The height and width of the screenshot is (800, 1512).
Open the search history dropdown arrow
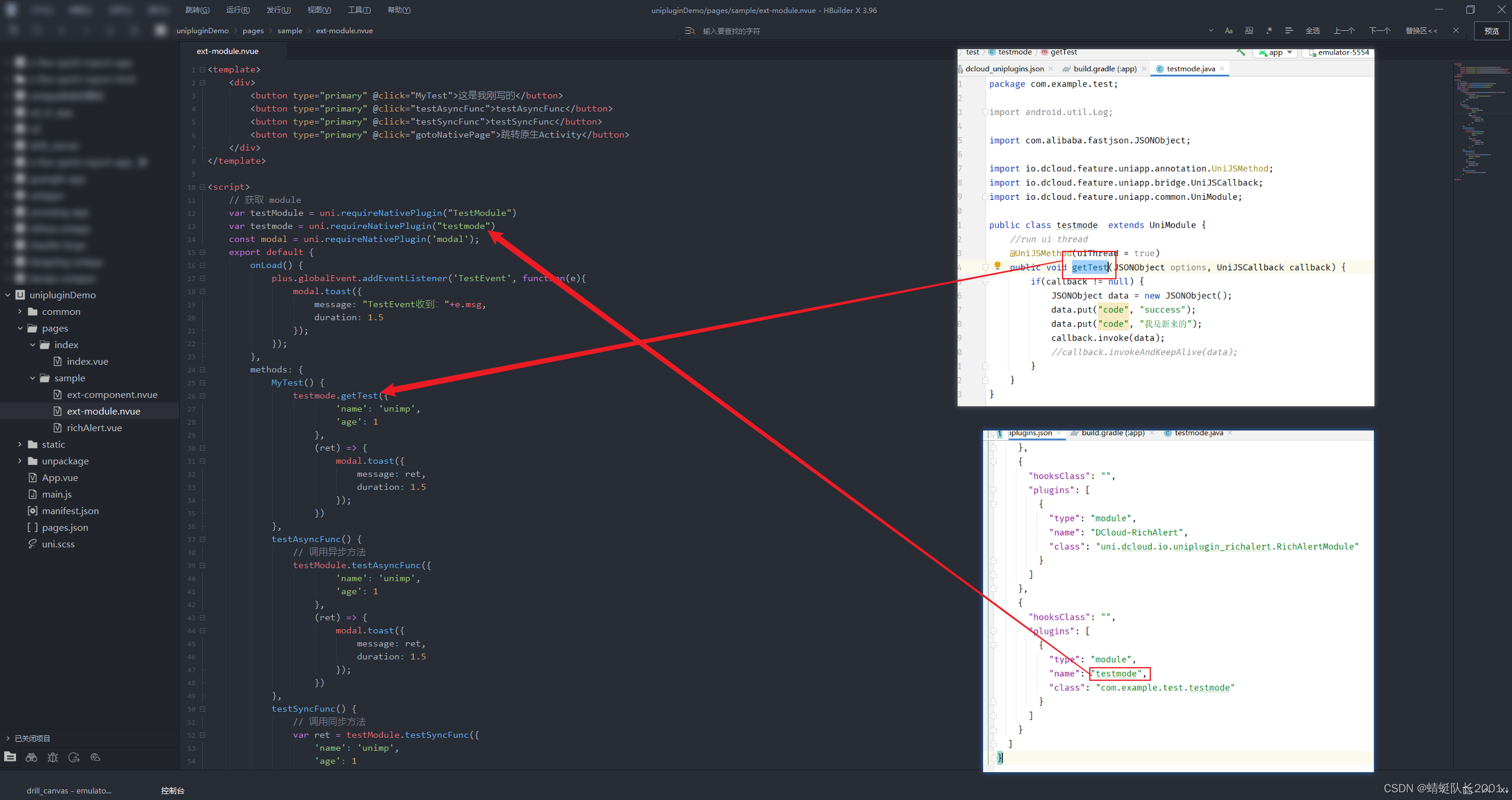point(1210,31)
